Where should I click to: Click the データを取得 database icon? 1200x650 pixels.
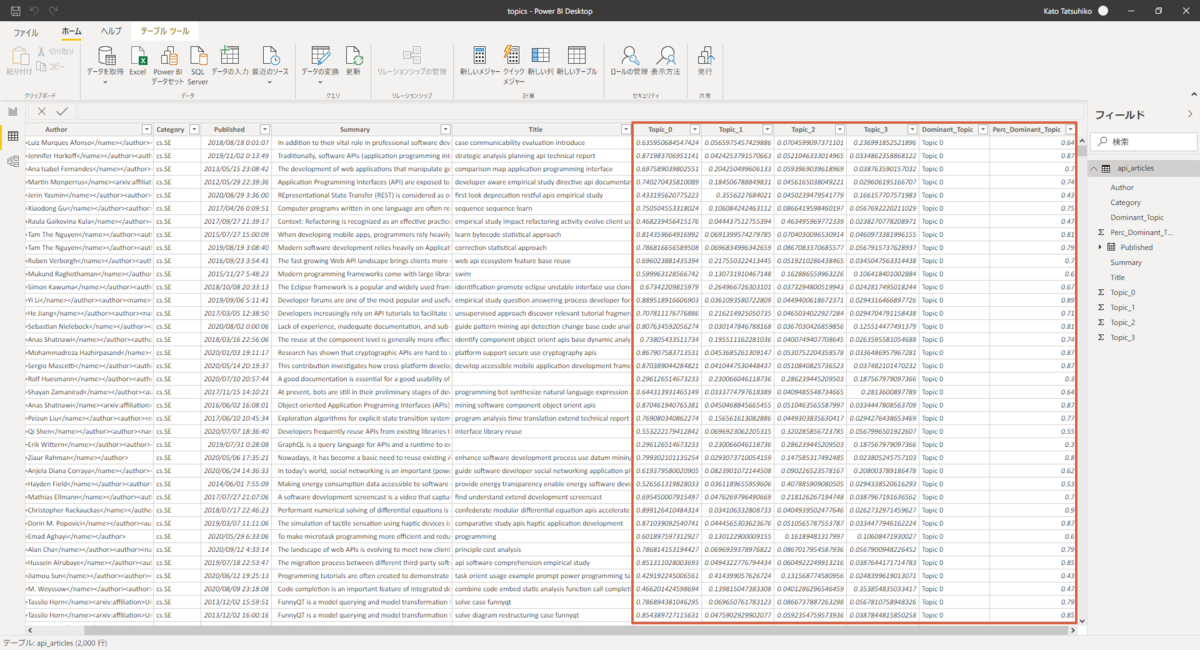tap(105, 55)
